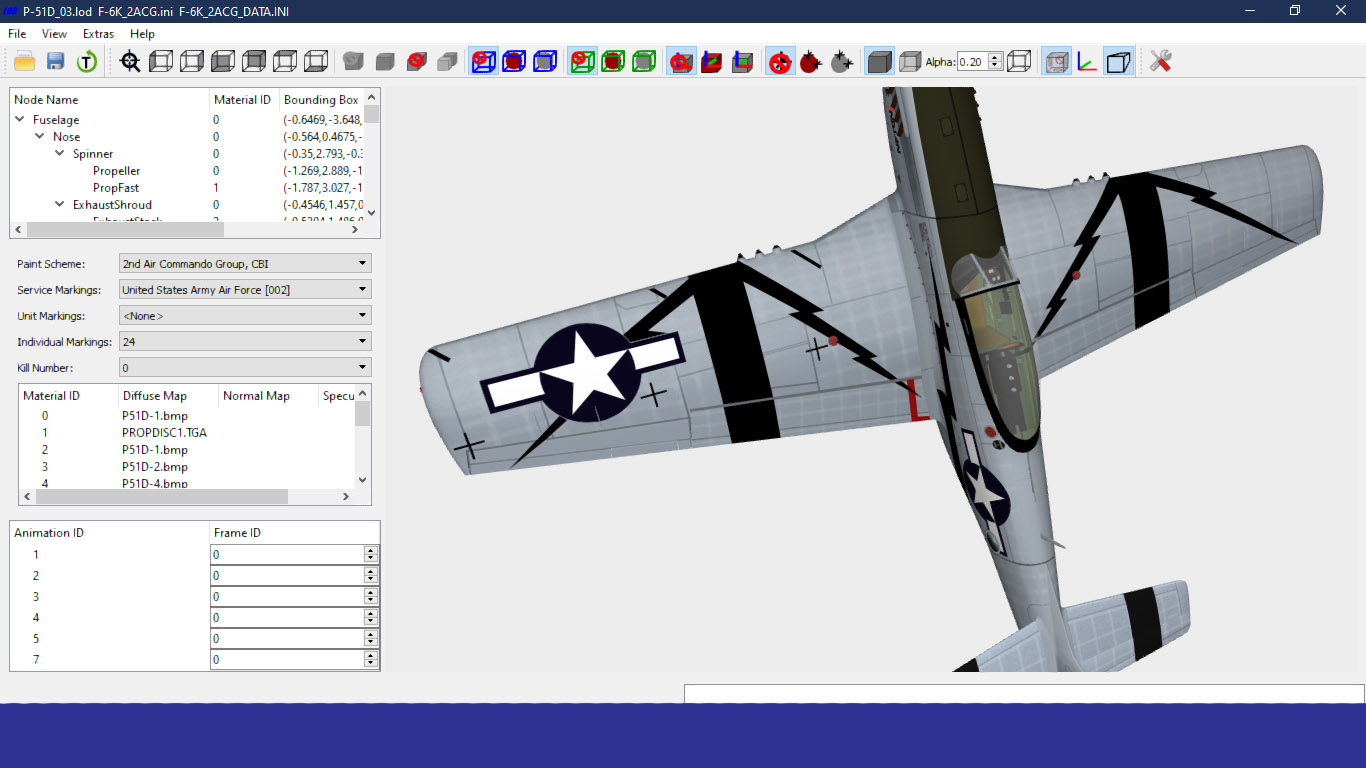Click the Frame ID field for Animation 7

287,660
